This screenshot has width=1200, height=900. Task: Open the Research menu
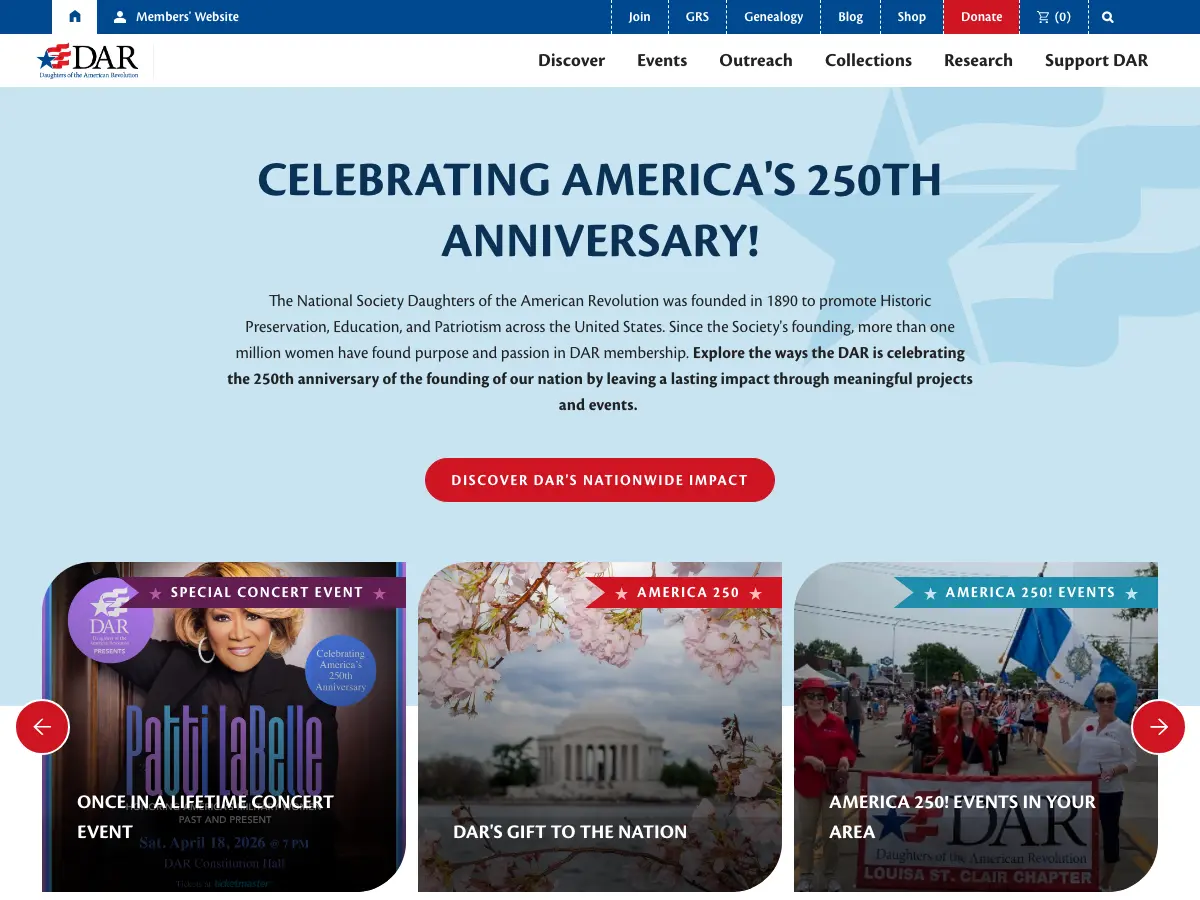click(978, 60)
